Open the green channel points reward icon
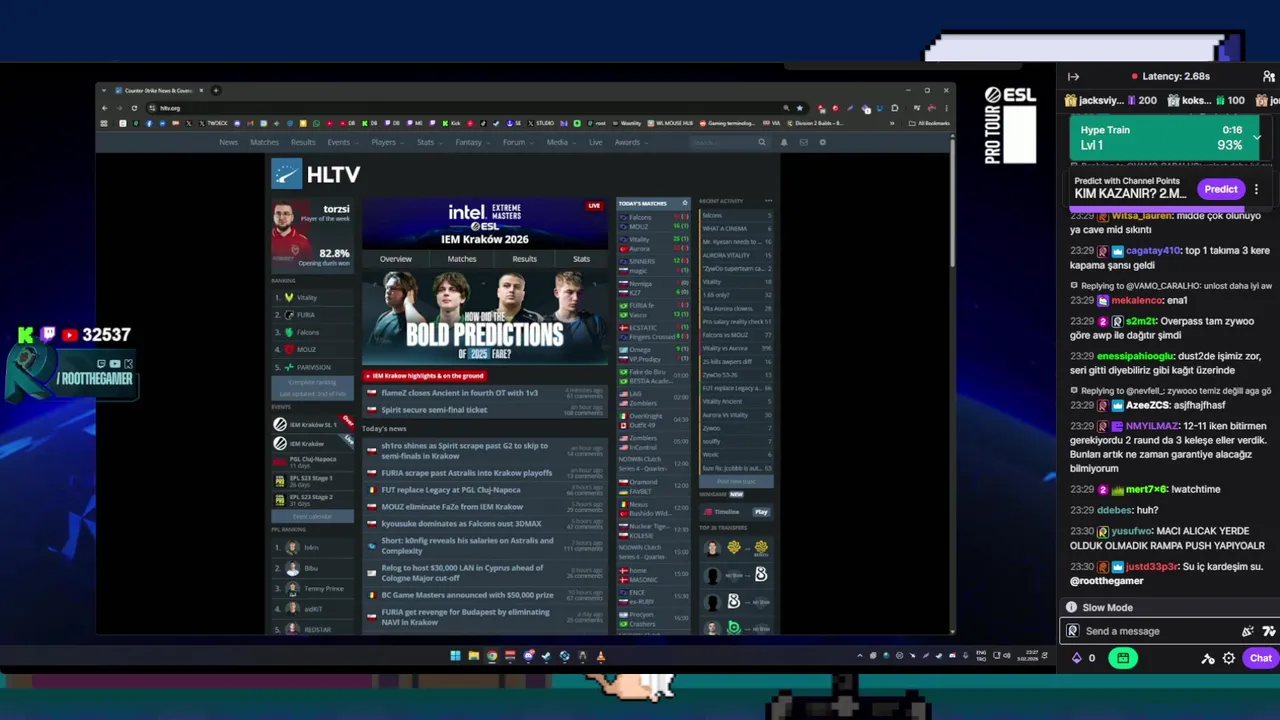This screenshot has height=720, width=1280. 1123,658
